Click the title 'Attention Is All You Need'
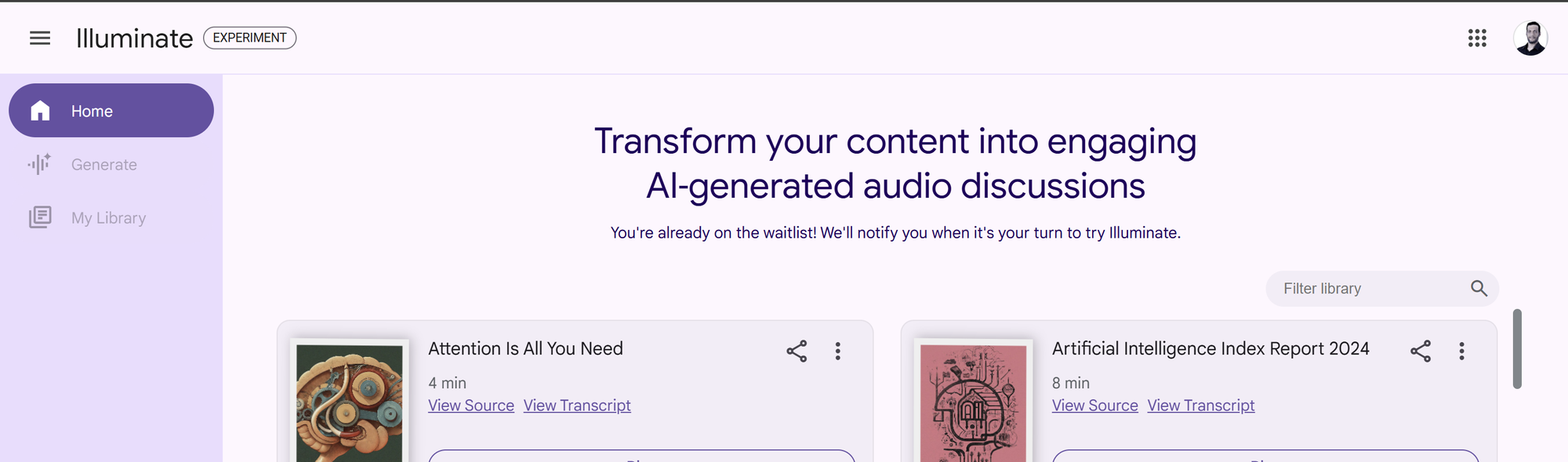 pyautogui.click(x=525, y=348)
